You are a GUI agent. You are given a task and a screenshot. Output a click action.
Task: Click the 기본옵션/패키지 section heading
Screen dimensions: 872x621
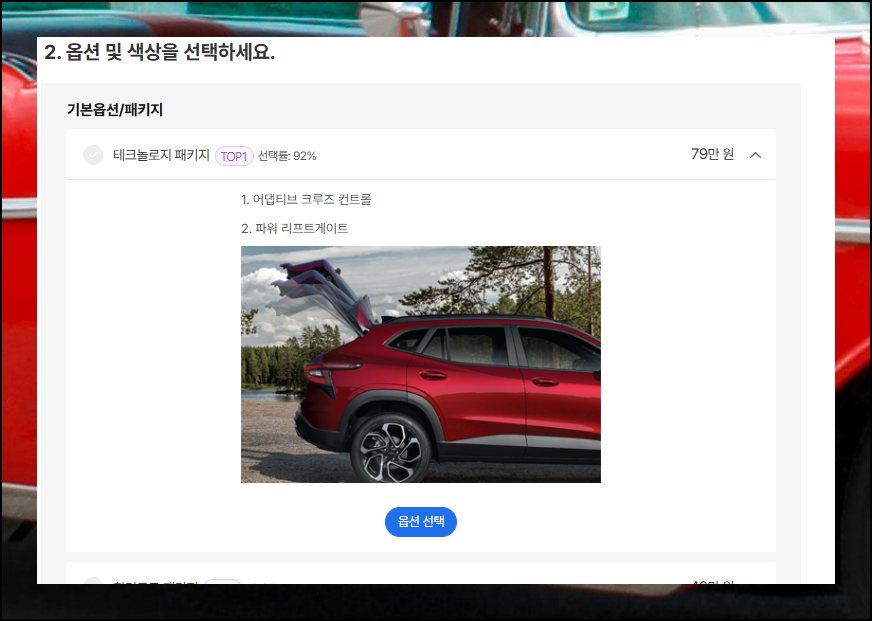(115, 110)
